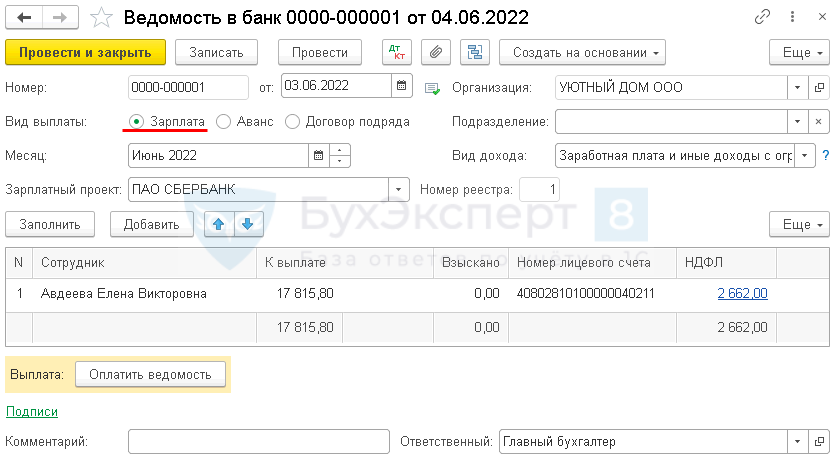Open the Зарплатный проект dropdown
This screenshot has height=458, width=833.
pos(399,189)
